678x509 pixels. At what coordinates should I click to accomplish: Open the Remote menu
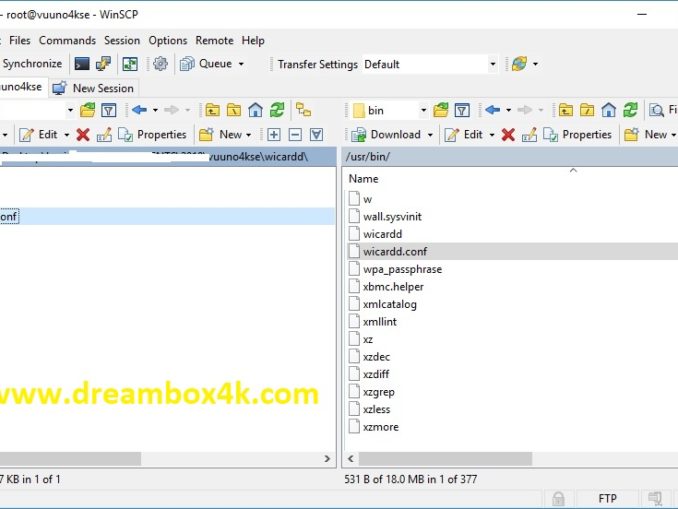214,40
